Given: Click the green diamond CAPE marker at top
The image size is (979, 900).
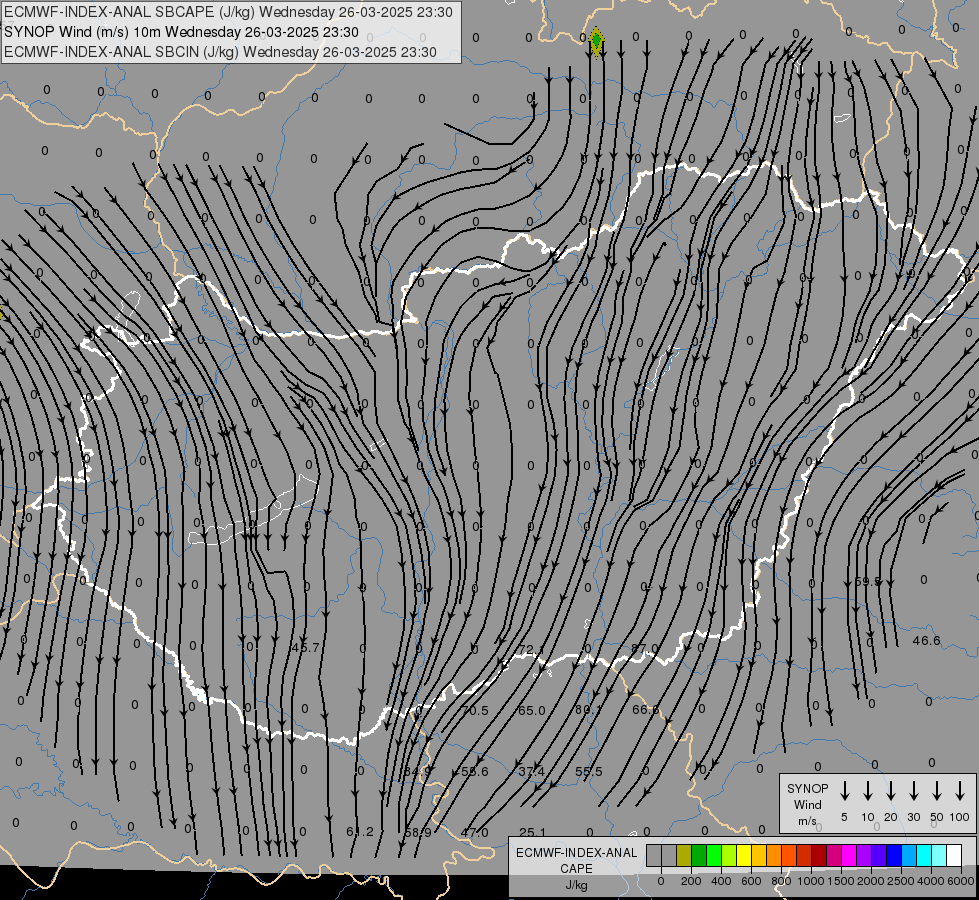Looking at the screenshot, I should (596, 41).
